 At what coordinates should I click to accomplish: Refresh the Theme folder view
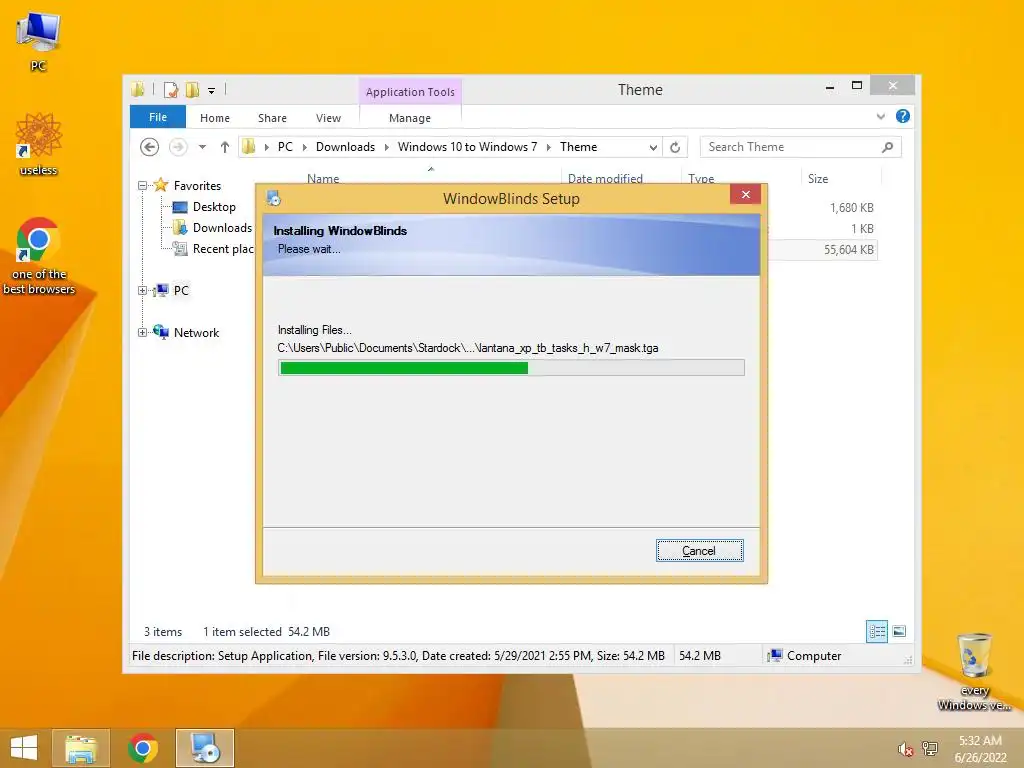click(x=675, y=147)
